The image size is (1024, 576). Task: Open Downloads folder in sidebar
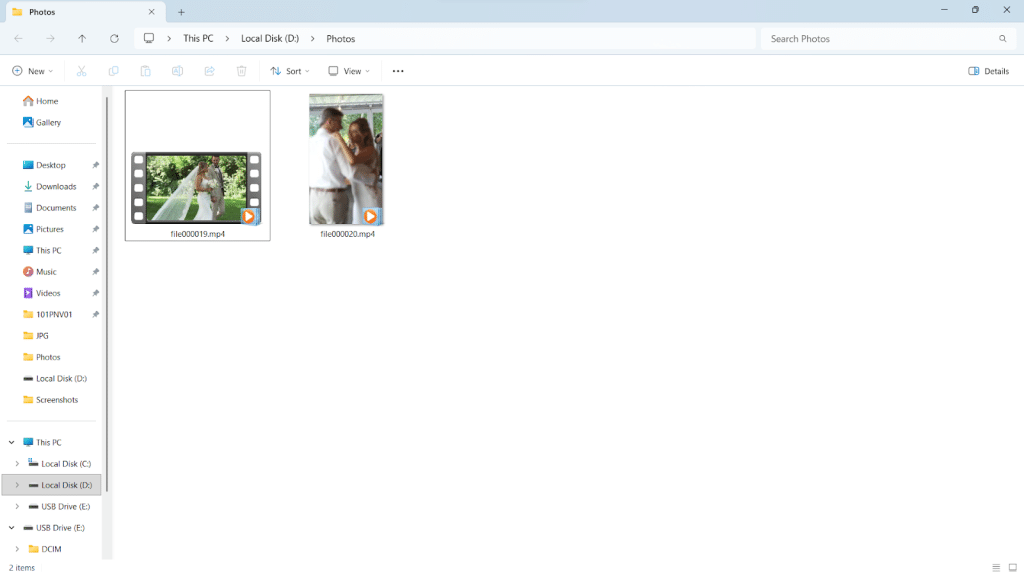(56, 186)
